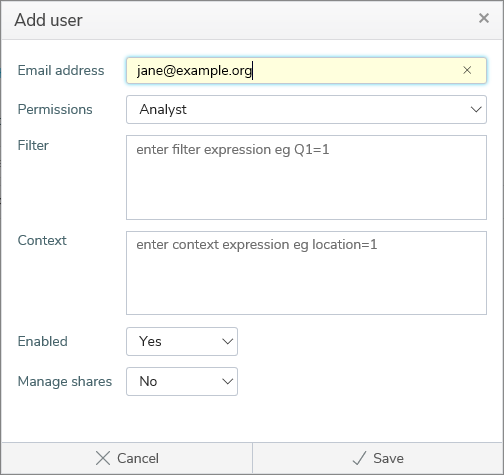Click the Context label
The image size is (504, 475).
pyautogui.click(x=42, y=240)
